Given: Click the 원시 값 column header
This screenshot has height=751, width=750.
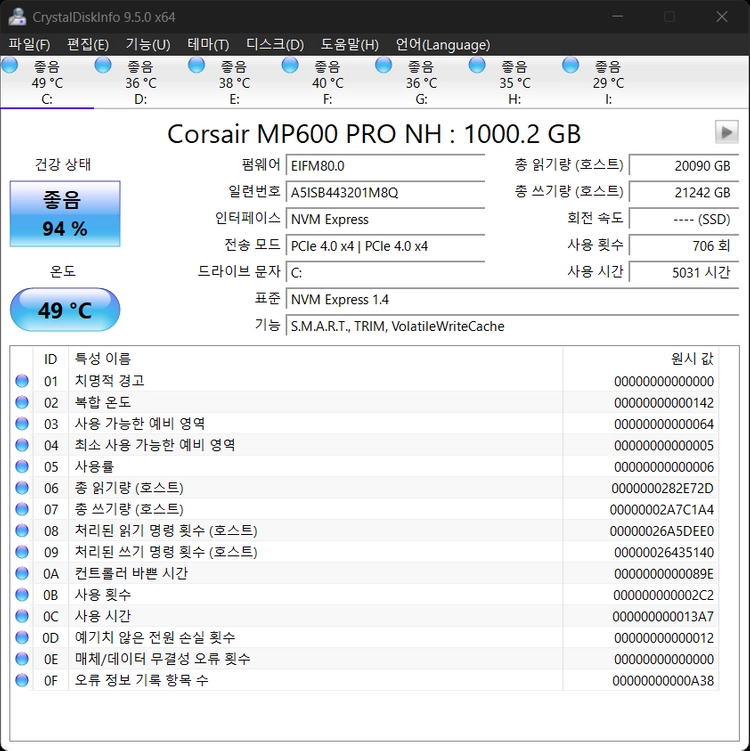Looking at the screenshot, I should (x=641, y=359).
